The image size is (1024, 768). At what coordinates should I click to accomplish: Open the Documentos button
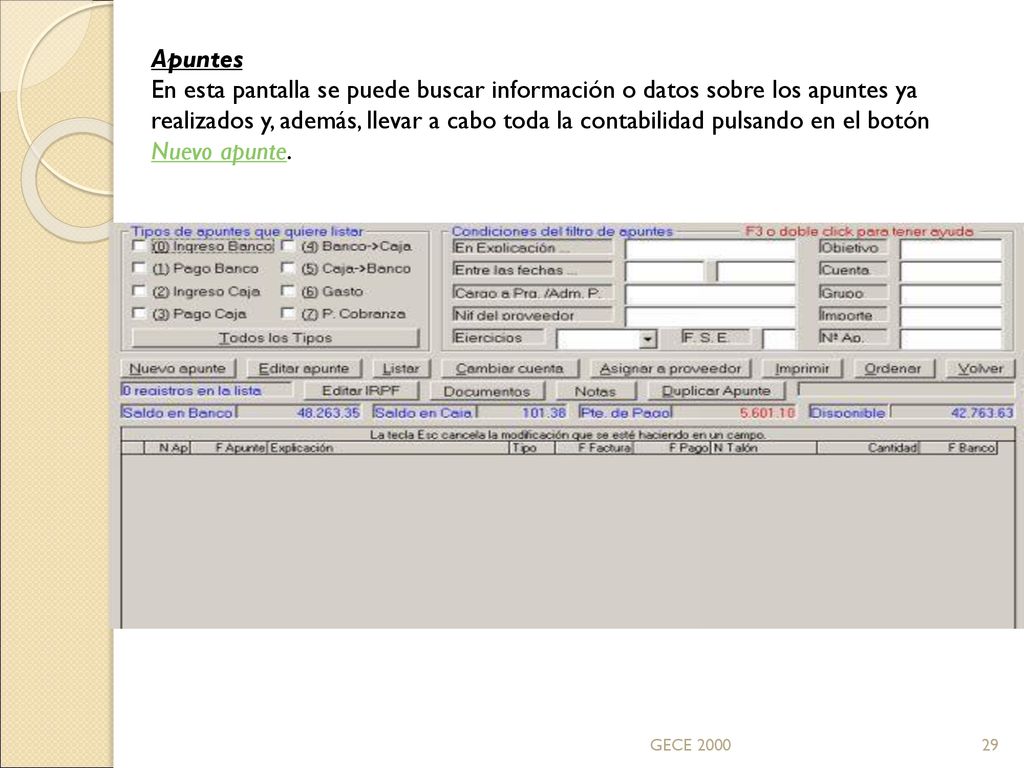(x=487, y=391)
